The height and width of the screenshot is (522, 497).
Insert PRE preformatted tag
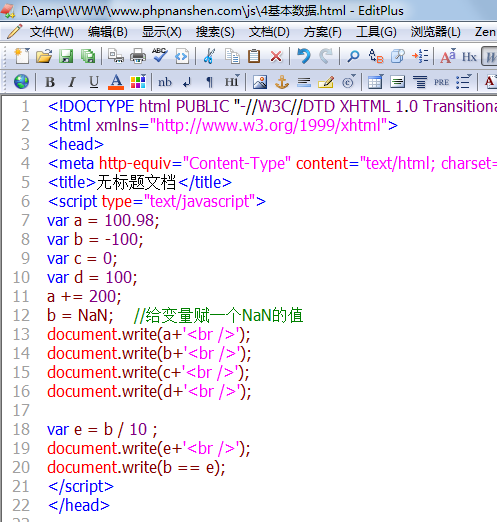[x=441, y=82]
